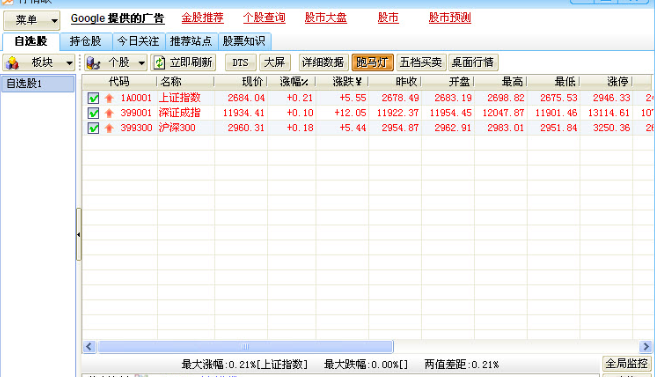
Task: Click the 板块 blocks icon
Action: [x=13, y=63]
